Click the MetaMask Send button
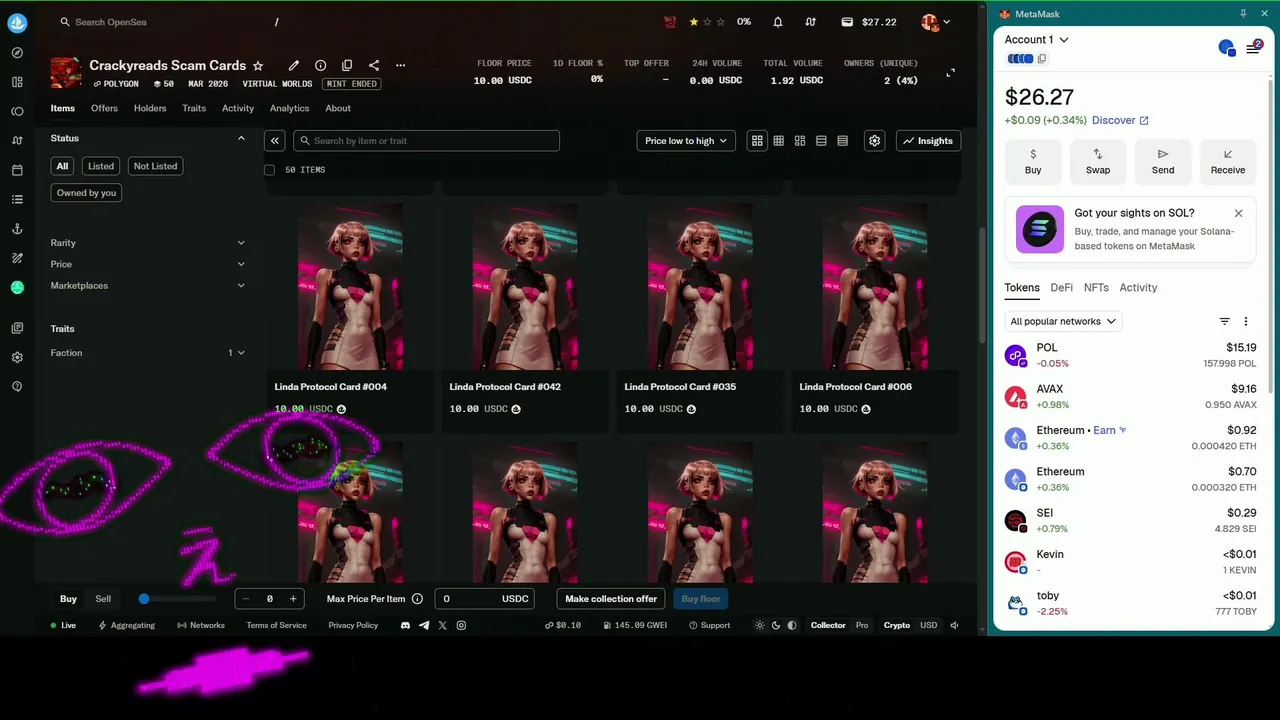 (1163, 162)
